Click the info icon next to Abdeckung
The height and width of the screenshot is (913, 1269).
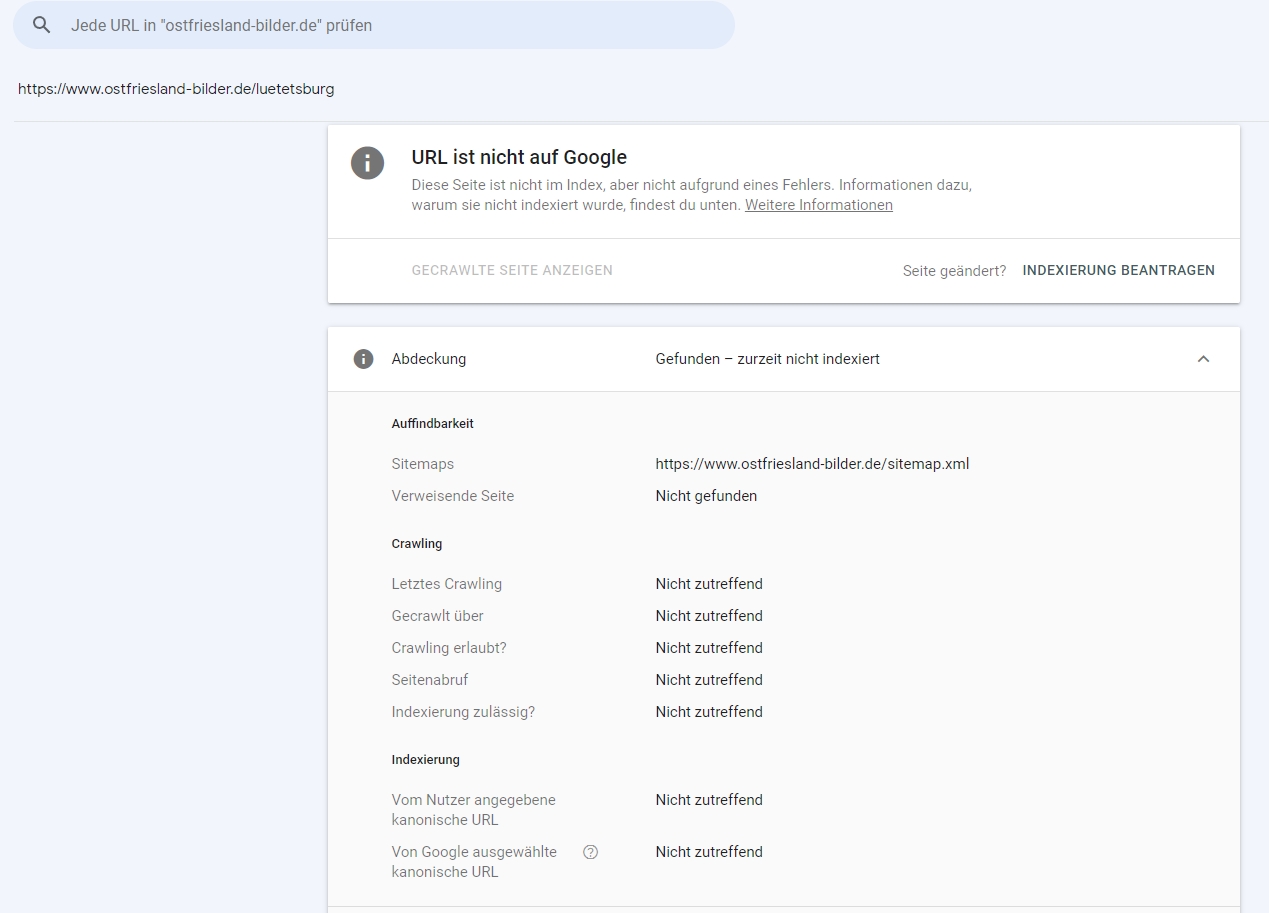pos(364,359)
